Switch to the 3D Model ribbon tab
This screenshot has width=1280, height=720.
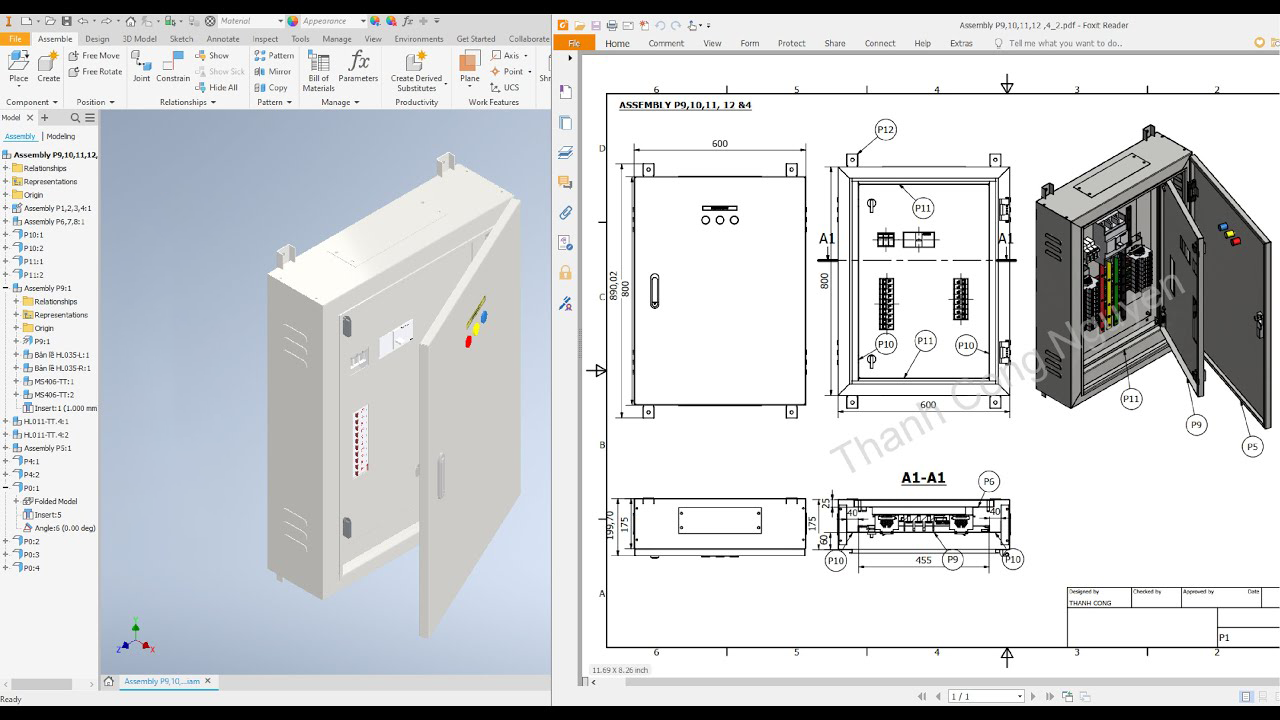pos(139,39)
